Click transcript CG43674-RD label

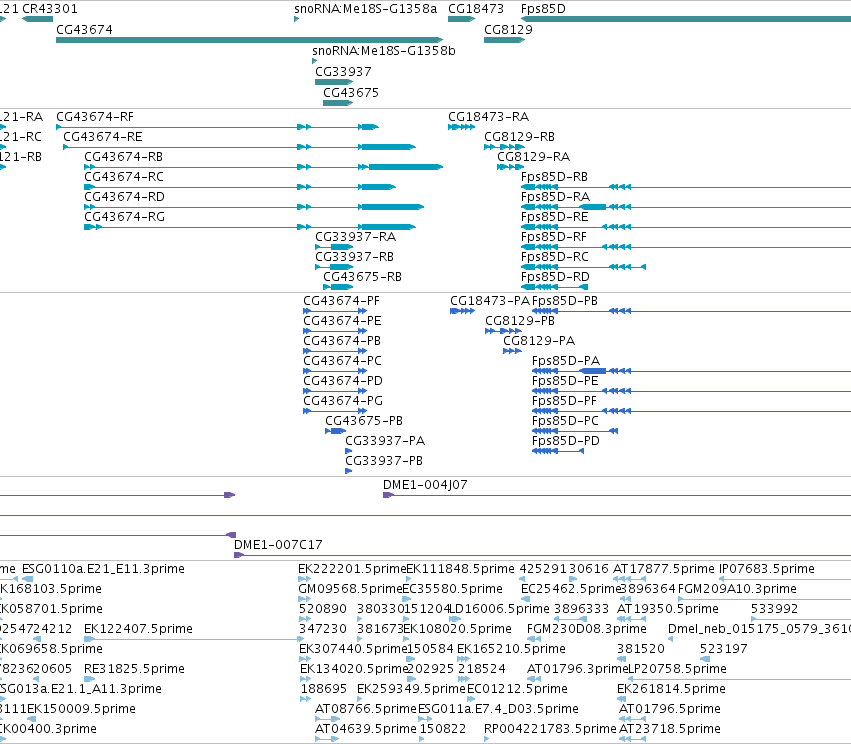(x=124, y=197)
